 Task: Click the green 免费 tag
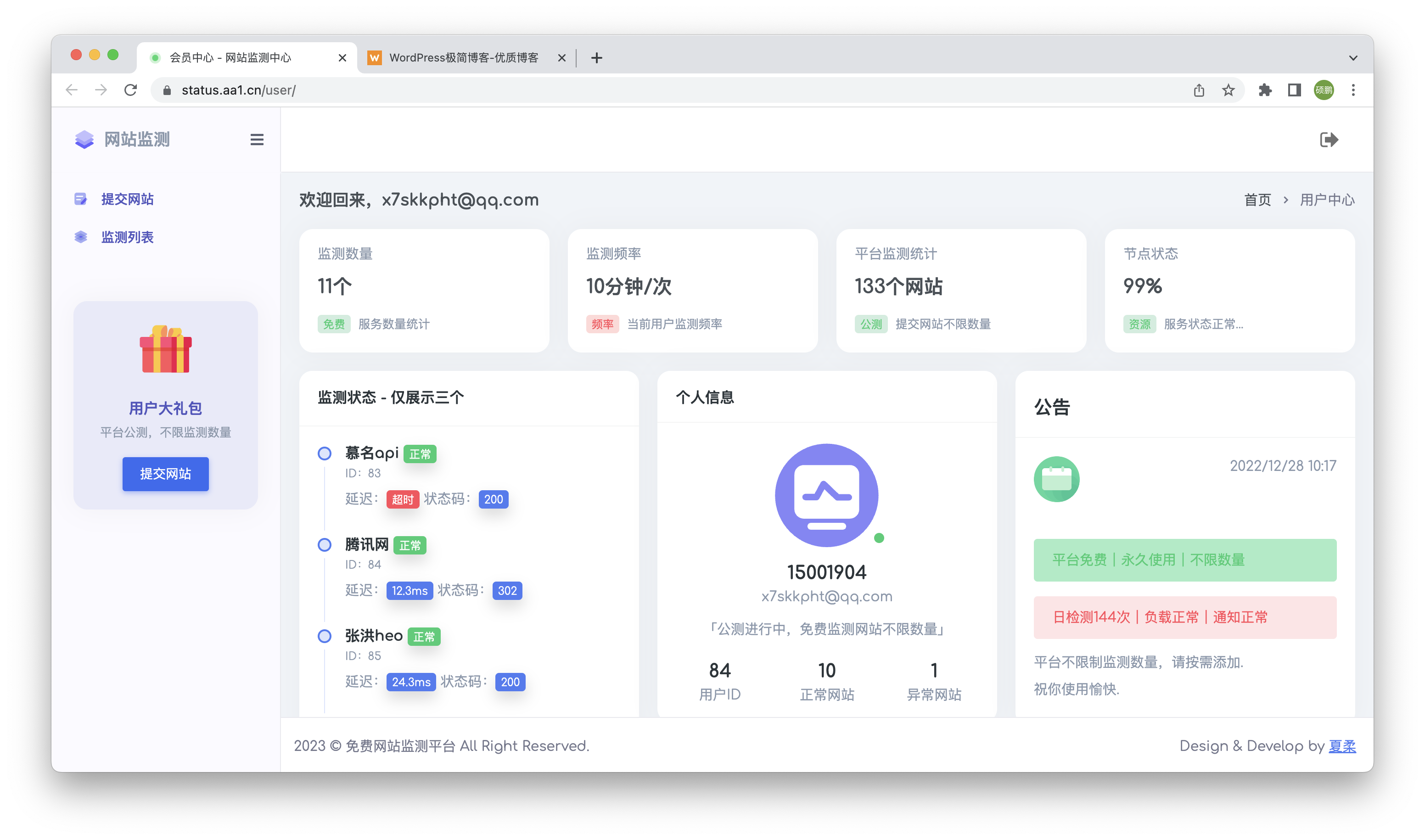[333, 324]
